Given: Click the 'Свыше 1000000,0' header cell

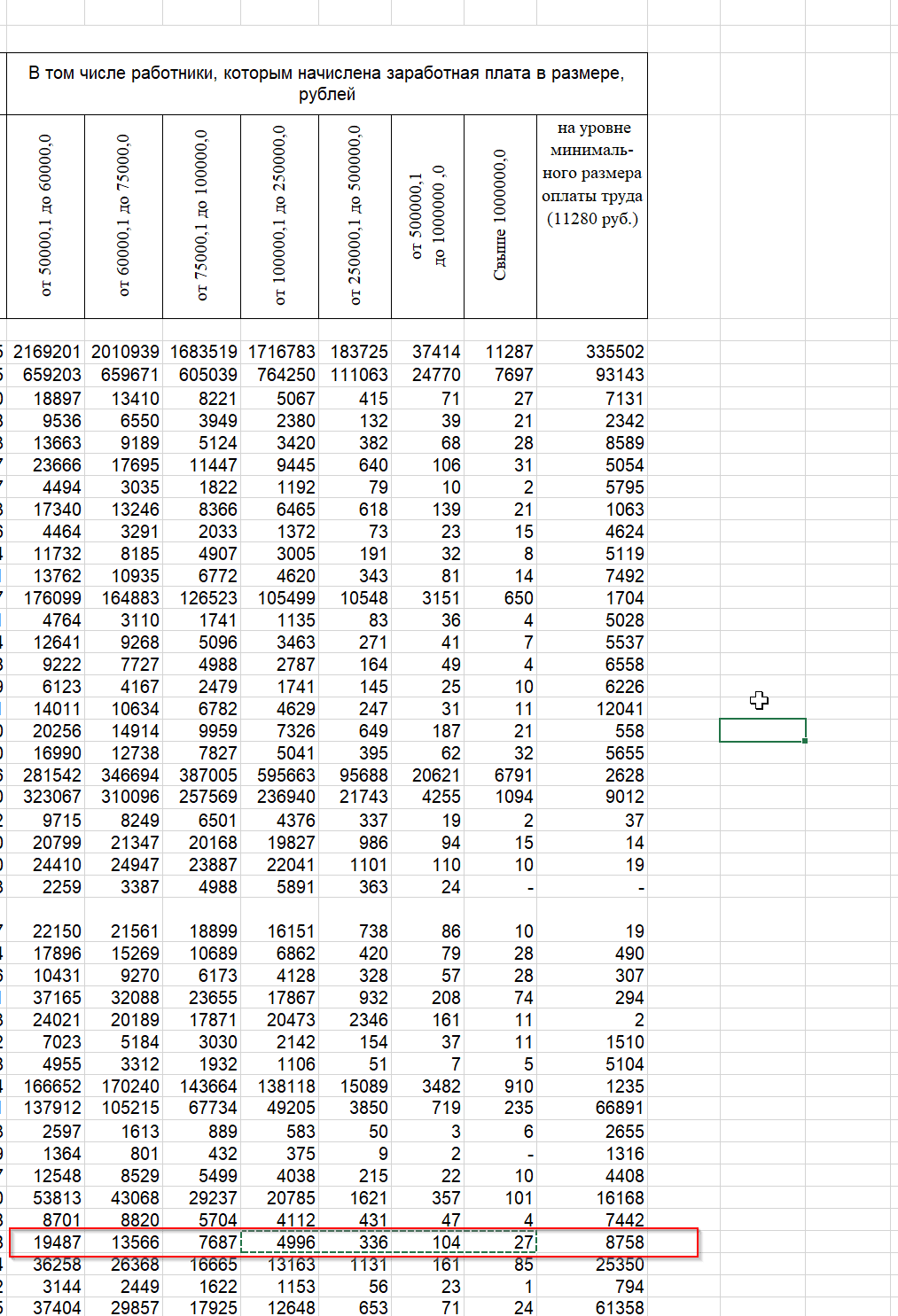Looking at the screenshot, I should tap(500, 216).
